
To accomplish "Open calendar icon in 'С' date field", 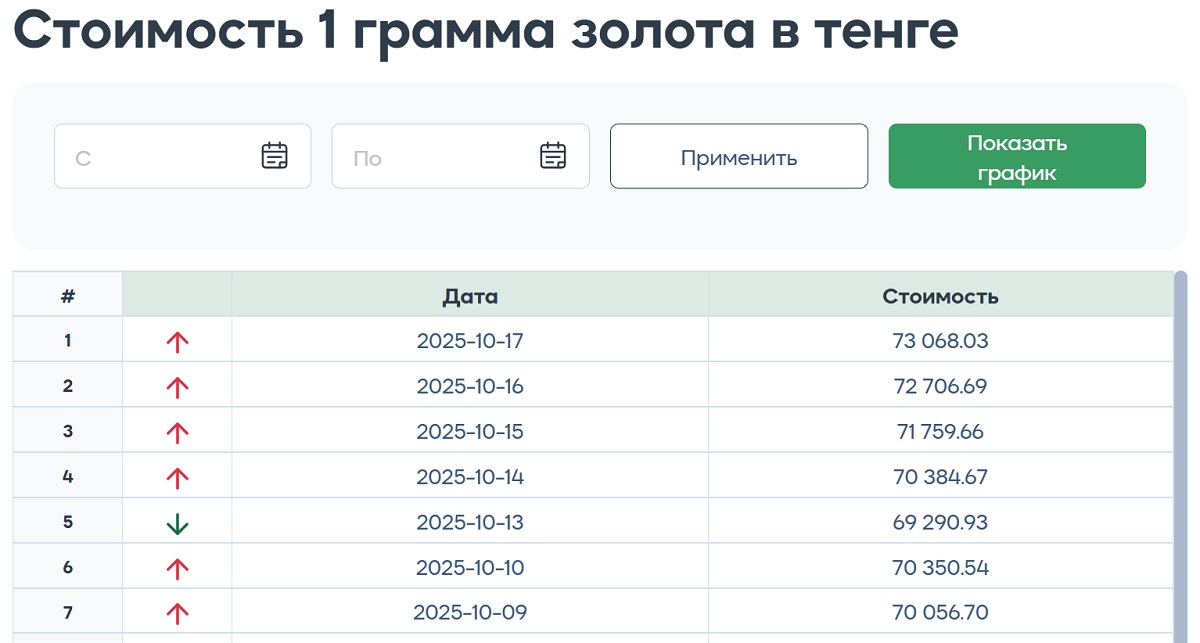I will tap(275, 156).
